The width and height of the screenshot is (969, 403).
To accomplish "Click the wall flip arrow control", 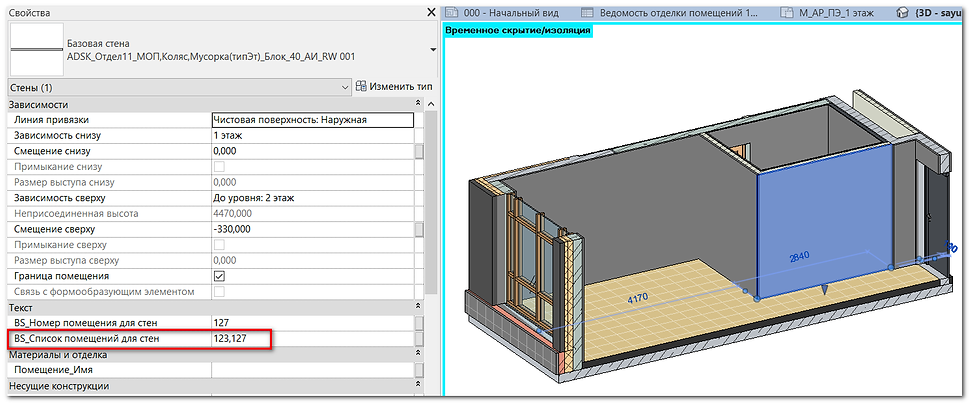I will click(x=823, y=291).
